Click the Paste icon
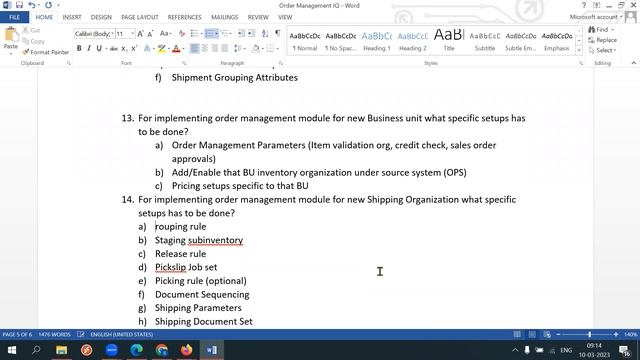The width and height of the screenshot is (640, 360). coord(11,39)
